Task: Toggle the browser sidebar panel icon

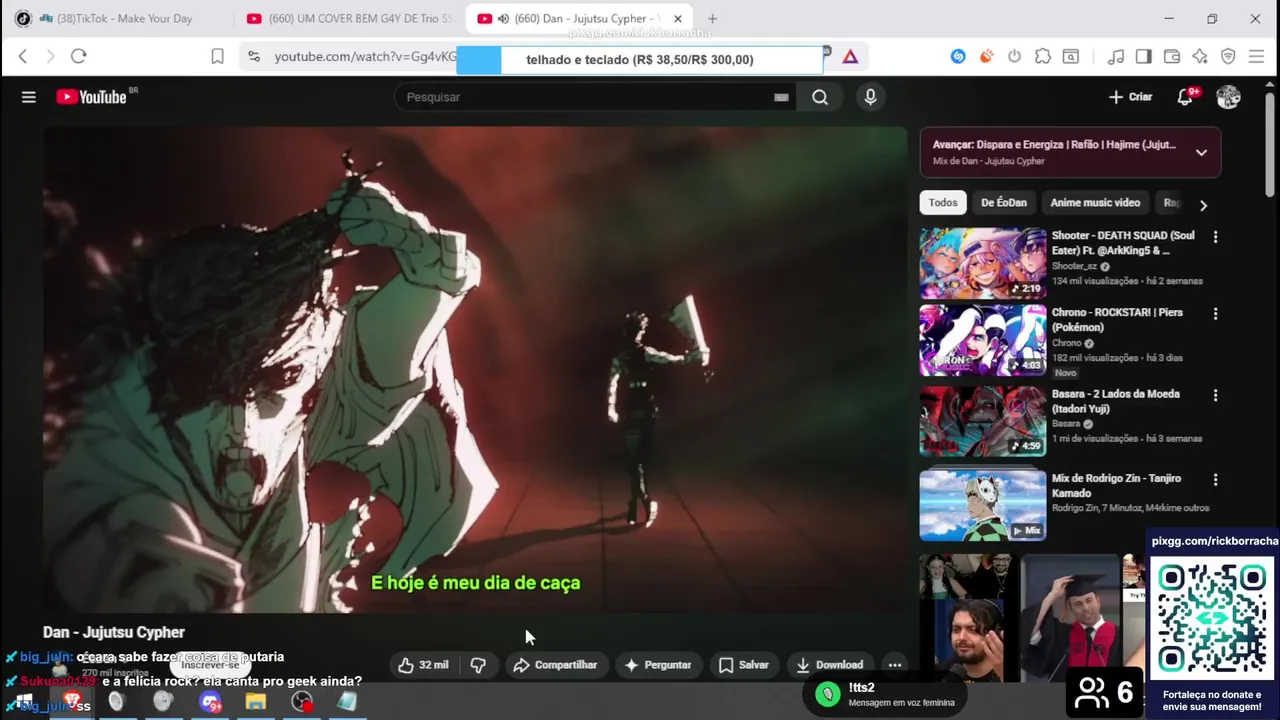Action: (1144, 57)
